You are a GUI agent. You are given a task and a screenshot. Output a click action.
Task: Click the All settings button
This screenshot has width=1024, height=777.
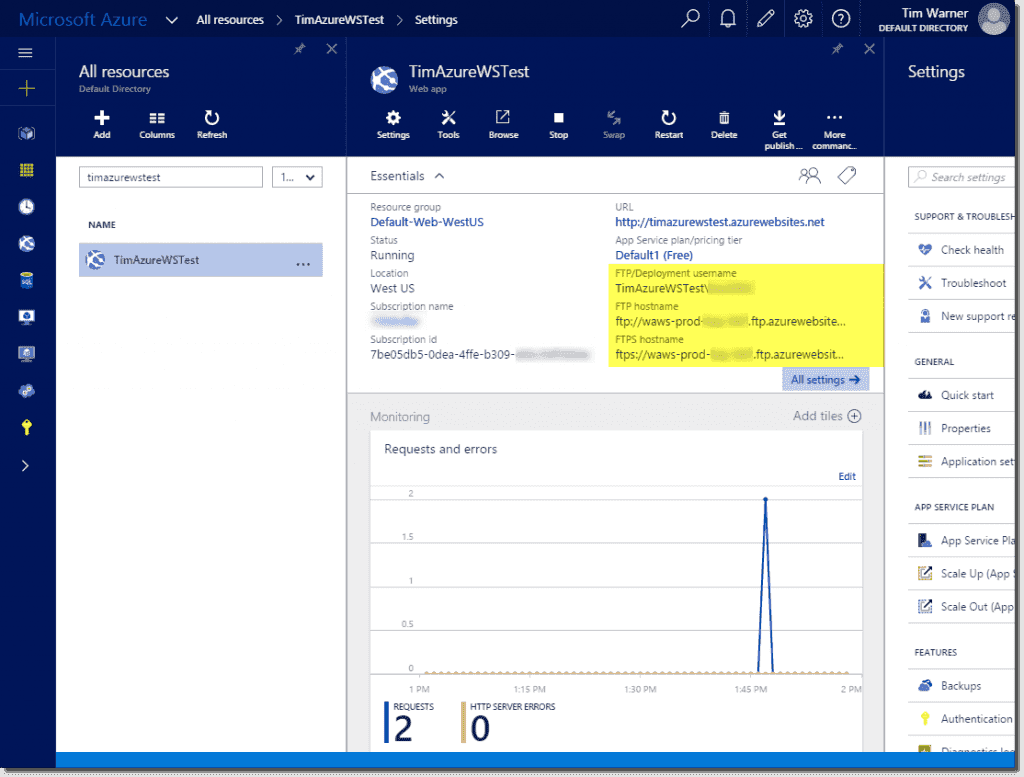(x=825, y=379)
